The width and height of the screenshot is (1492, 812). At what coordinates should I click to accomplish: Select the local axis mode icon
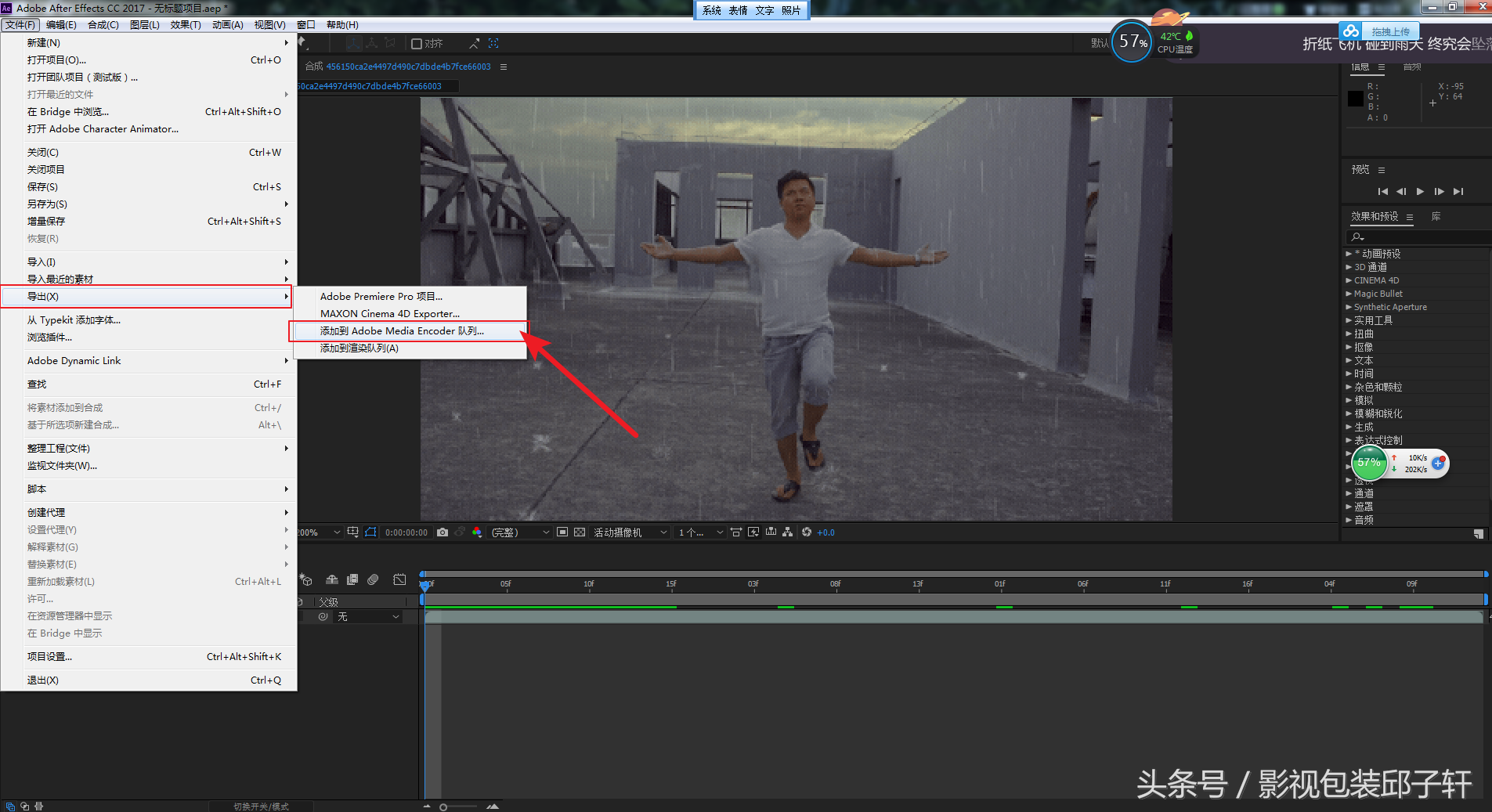(x=355, y=44)
